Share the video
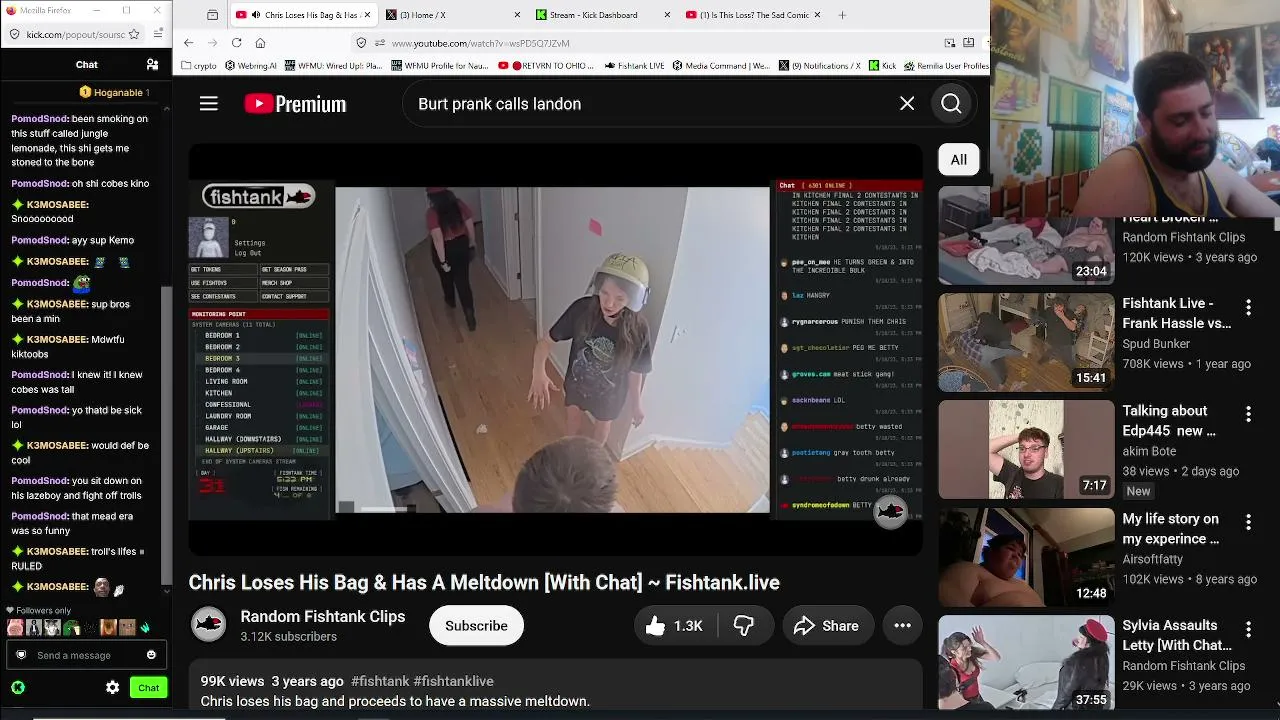 (826, 626)
